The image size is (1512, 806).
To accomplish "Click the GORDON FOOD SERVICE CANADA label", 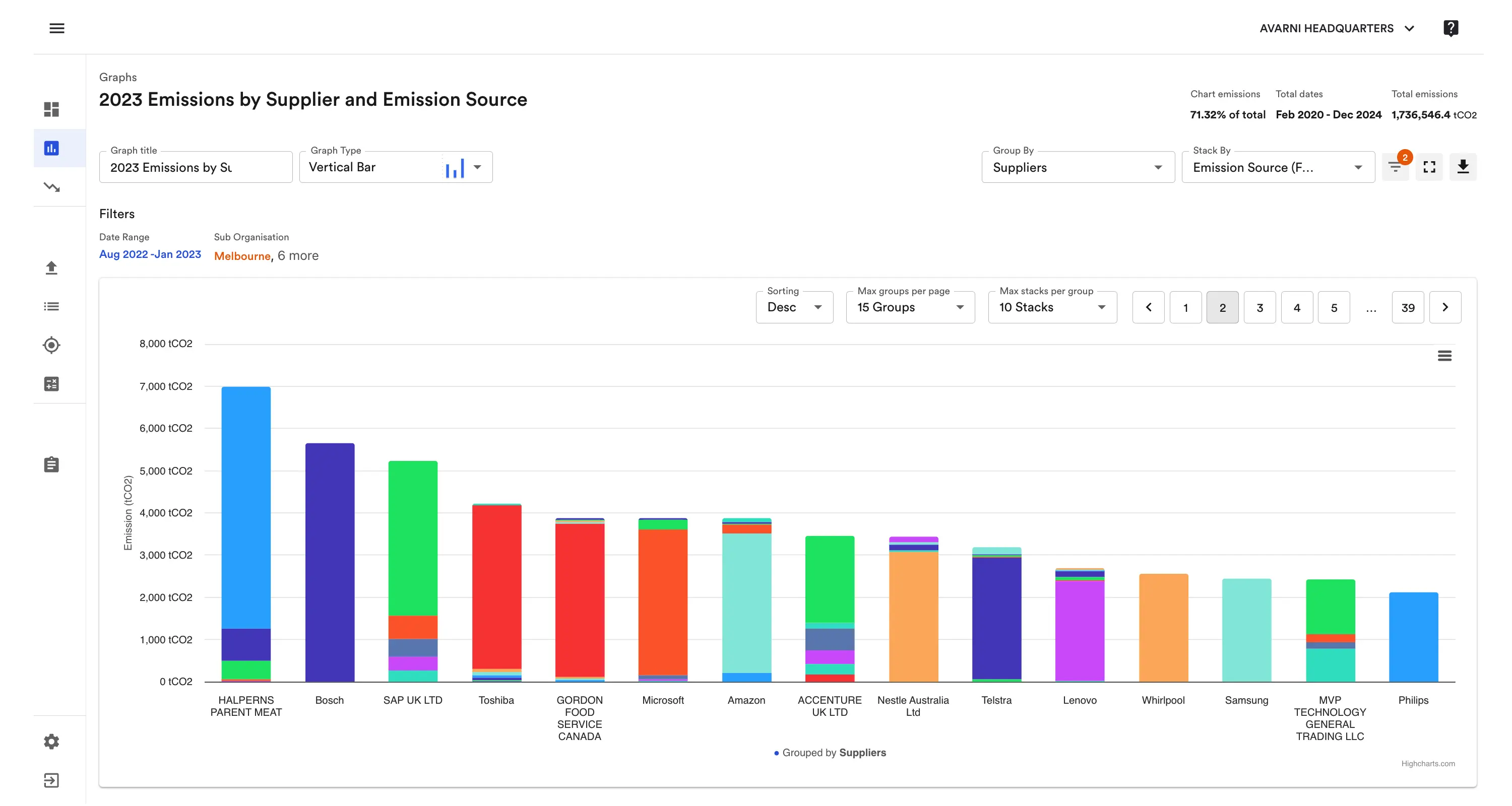I will click(x=579, y=718).
